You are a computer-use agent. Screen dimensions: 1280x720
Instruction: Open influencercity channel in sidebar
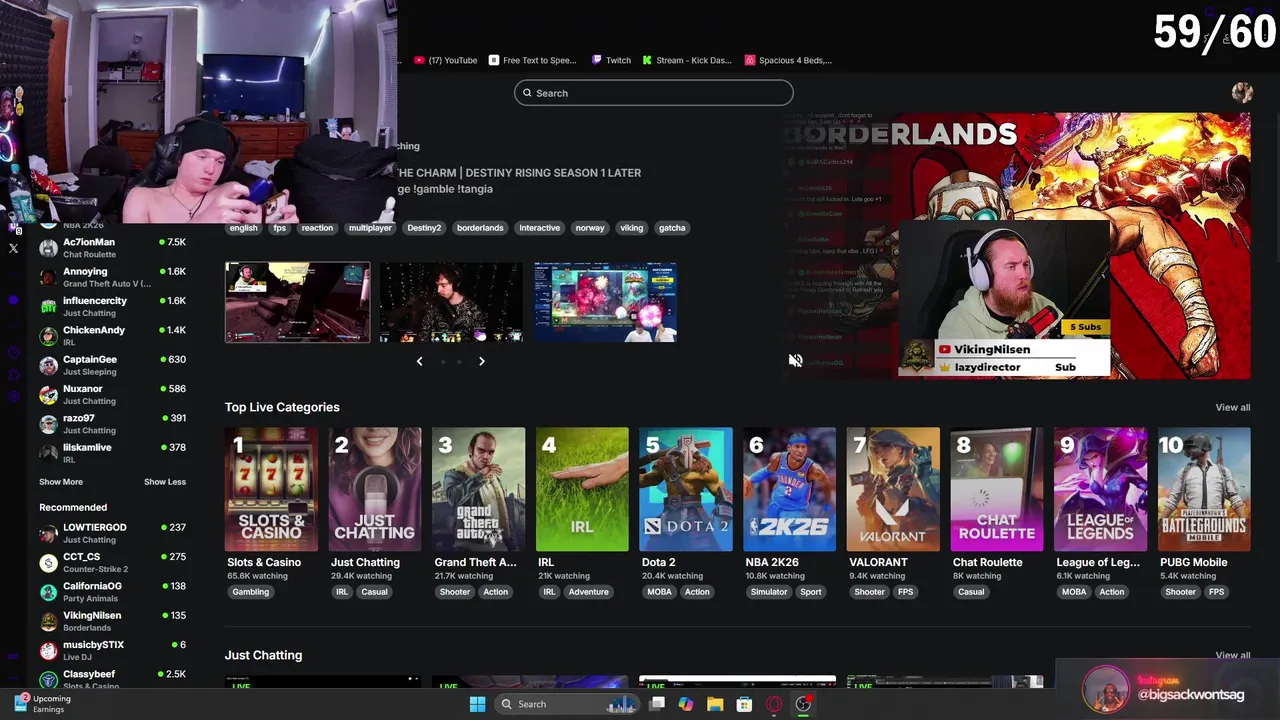[112, 306]
